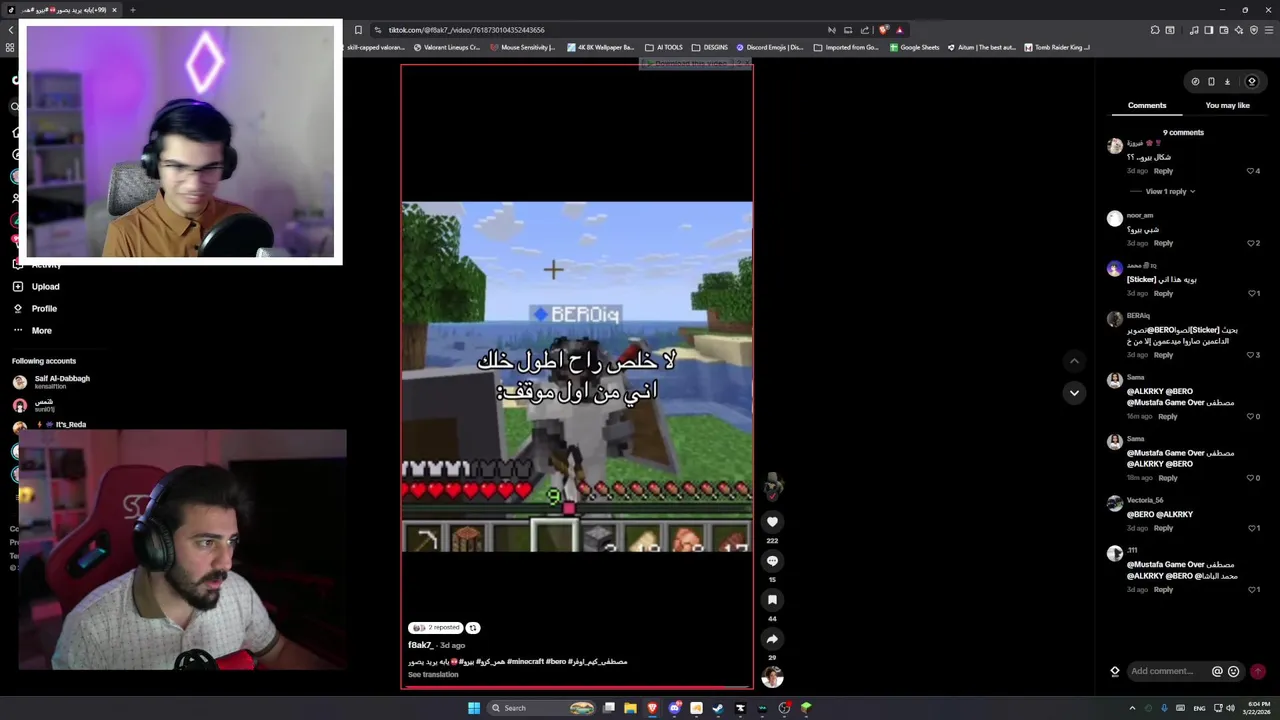Click the noor_am commenter avatar
The image size is (1280, 720).
coord(1115,218)
